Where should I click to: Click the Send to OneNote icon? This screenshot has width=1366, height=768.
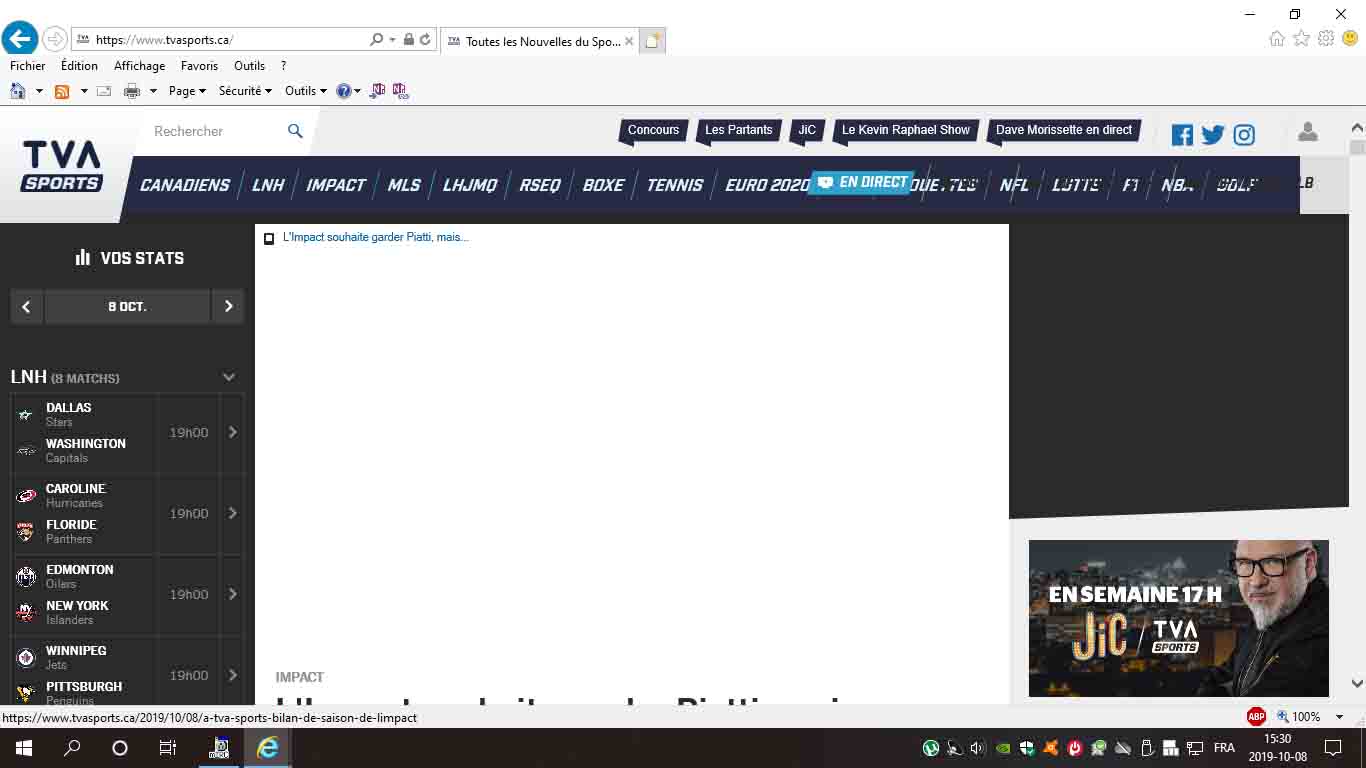coord(378,91)
